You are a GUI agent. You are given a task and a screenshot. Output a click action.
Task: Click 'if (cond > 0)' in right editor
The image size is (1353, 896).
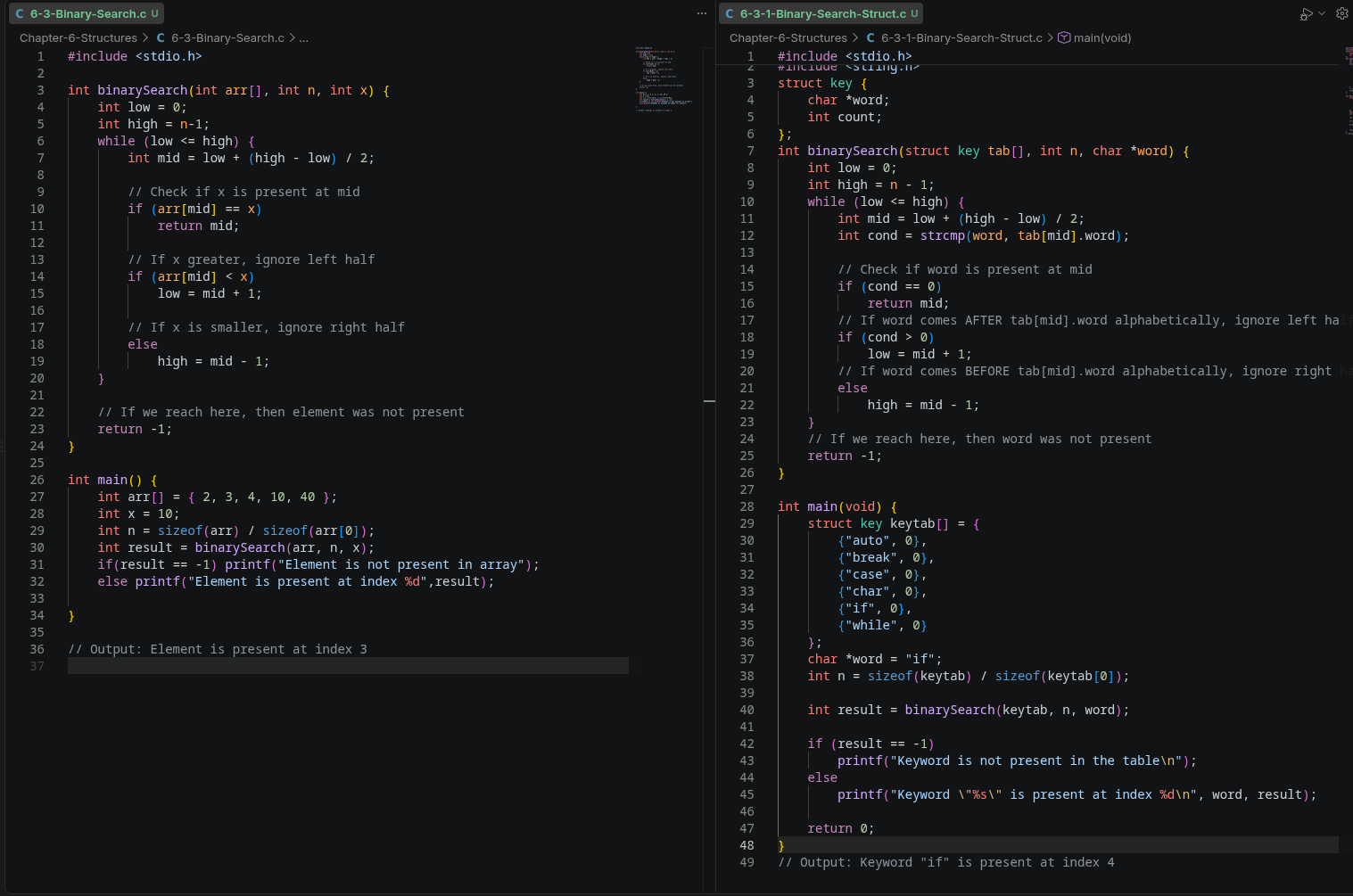(886, 337)
